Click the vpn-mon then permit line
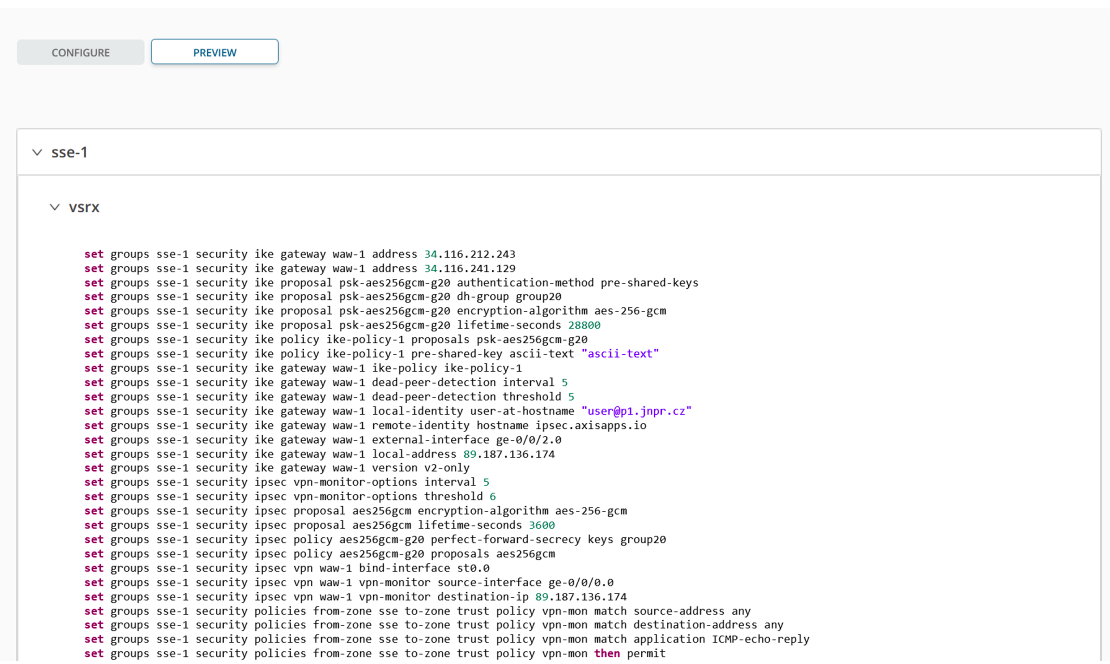Image resolution: width=1110 pixels, height=664 pixels. pos(375,653)
